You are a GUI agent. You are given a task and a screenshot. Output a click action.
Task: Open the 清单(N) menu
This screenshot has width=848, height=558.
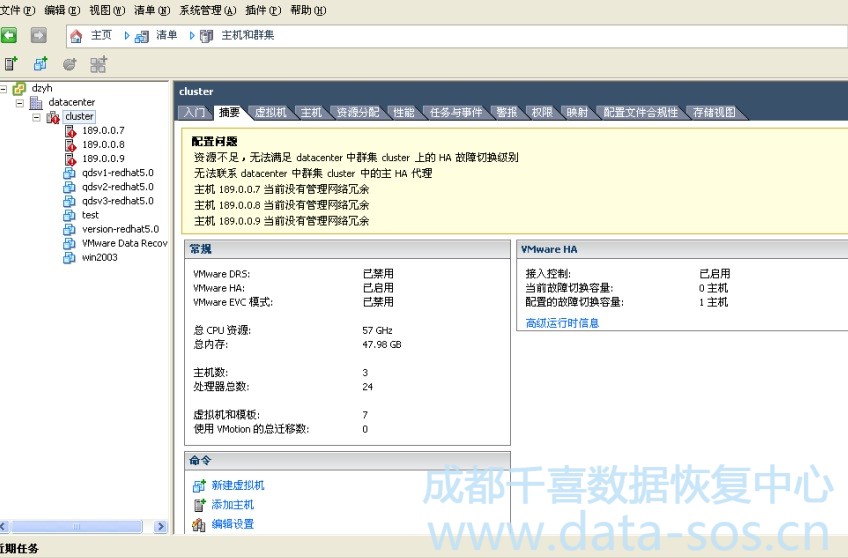pos(152,10)
